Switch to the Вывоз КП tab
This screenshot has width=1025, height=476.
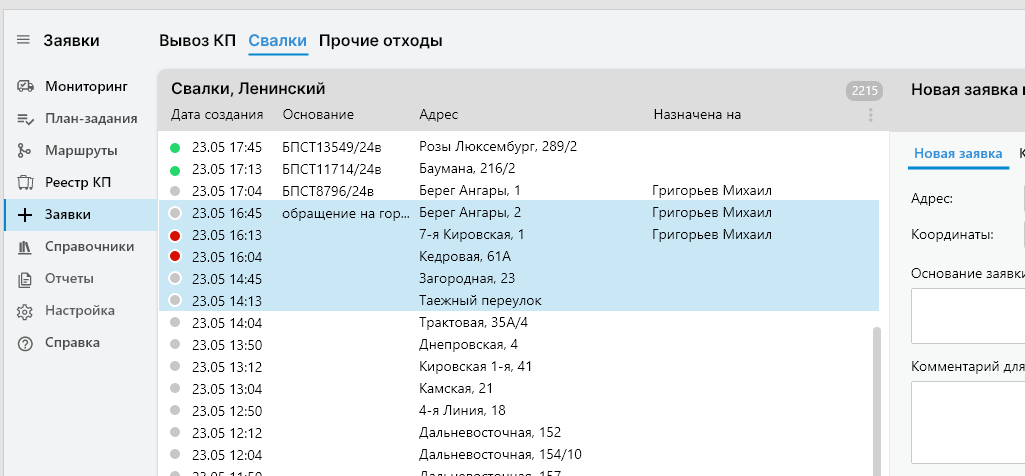pos(197,41)
